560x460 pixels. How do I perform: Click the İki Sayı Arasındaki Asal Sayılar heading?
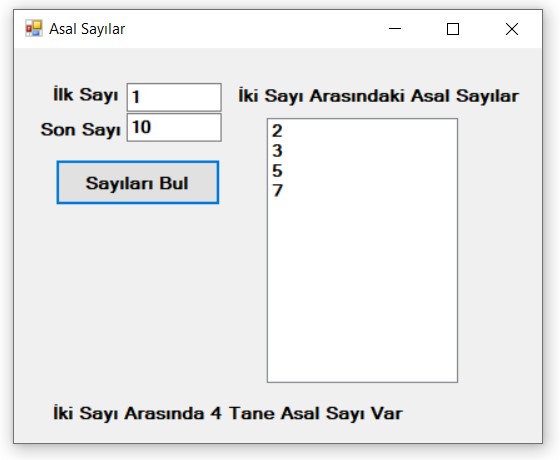click(x=379, y=96)
